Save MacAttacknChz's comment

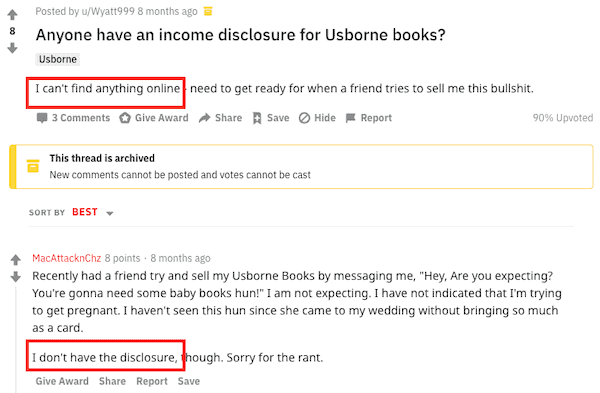(189, 381)
